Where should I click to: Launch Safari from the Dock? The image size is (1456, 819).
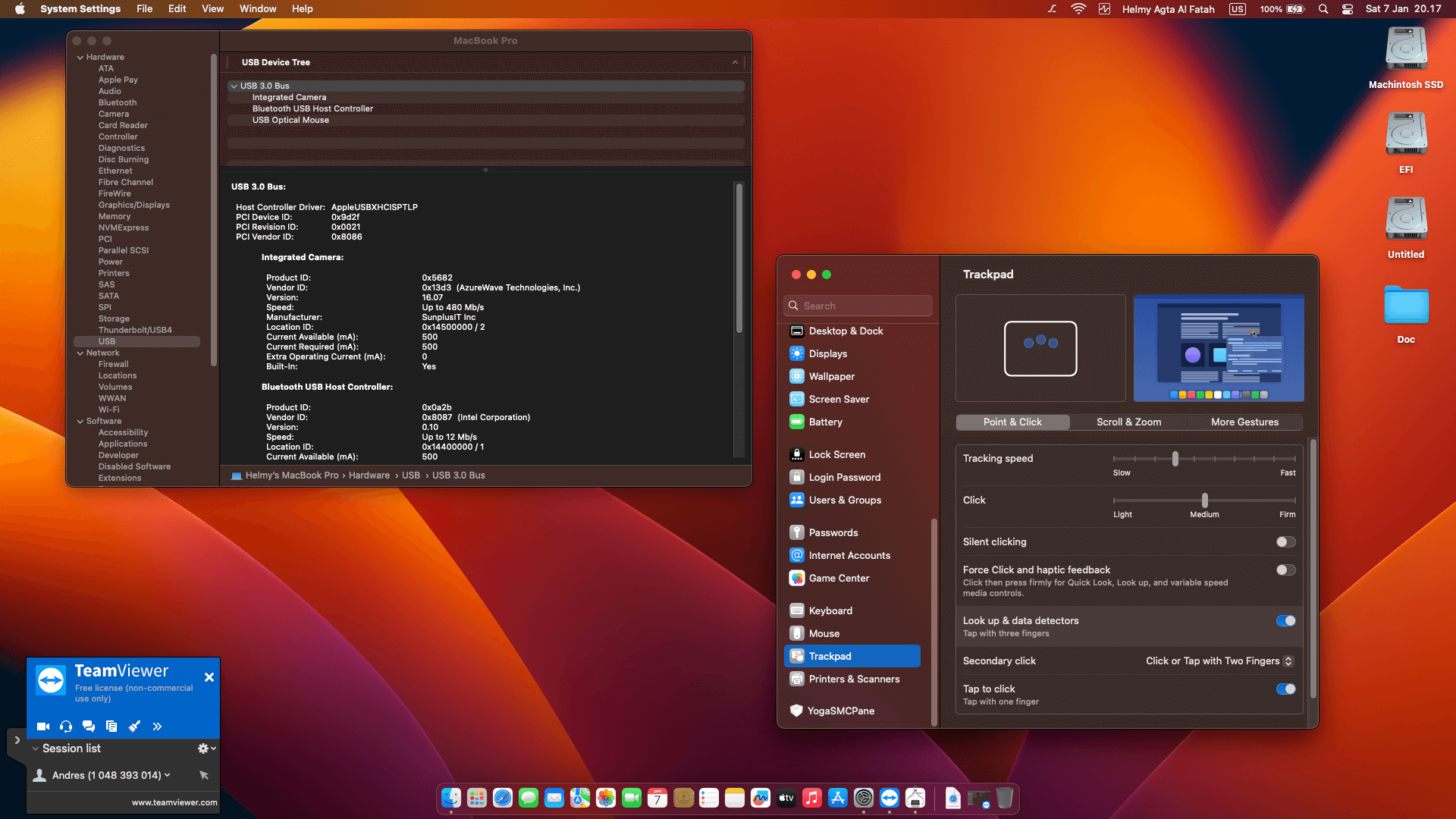coord(502,798)
